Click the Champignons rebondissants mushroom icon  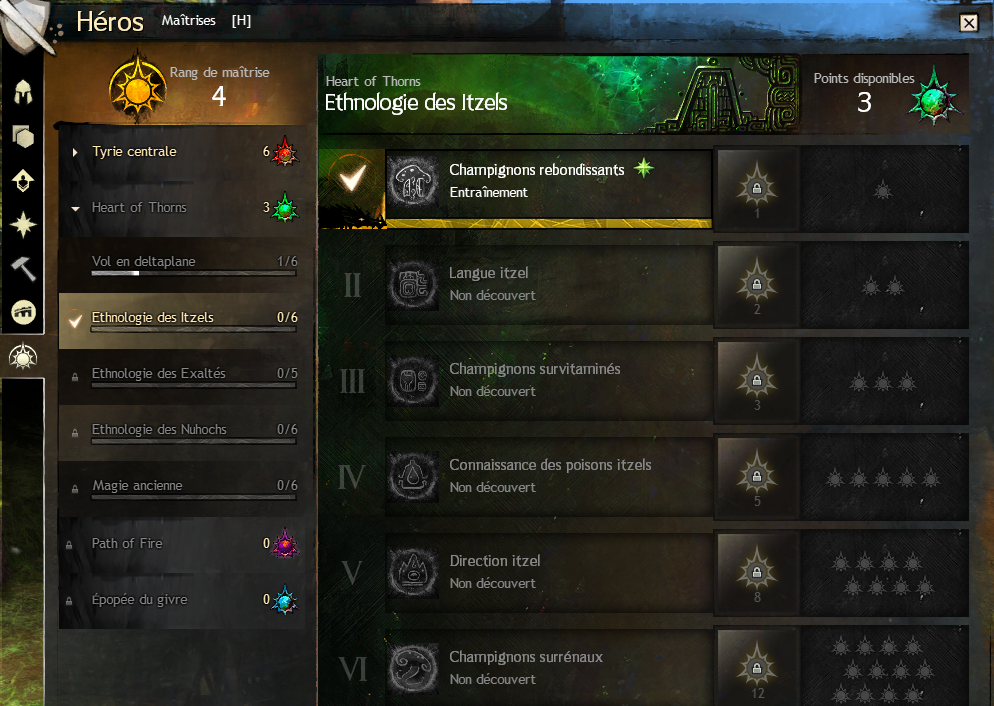413,183
